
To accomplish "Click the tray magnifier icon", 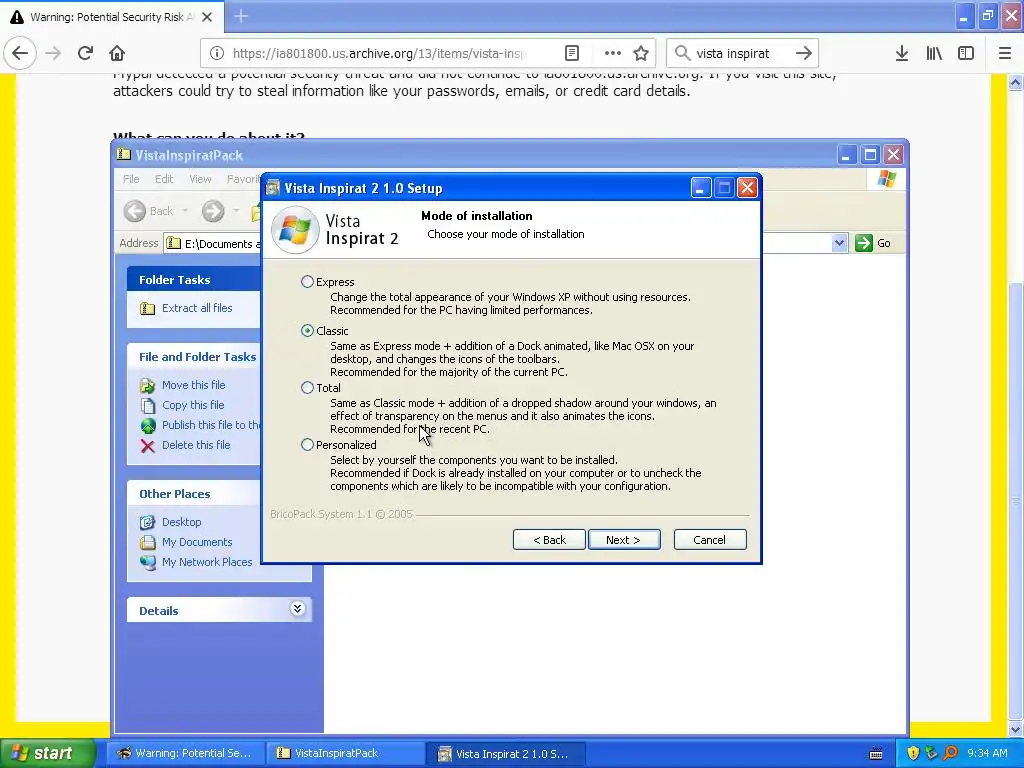I will [951, 753].
